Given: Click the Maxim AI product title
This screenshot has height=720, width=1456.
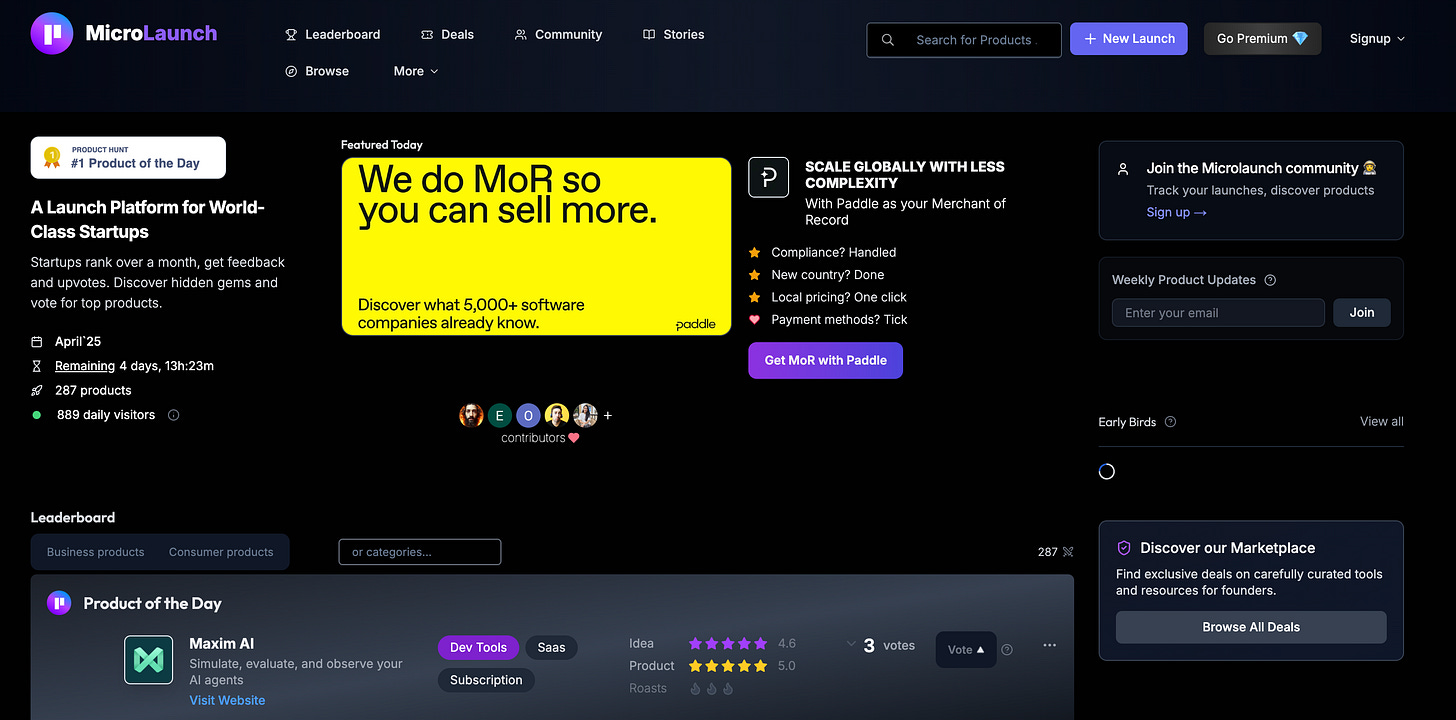Looking at the screenshot, I should [221, 644].
